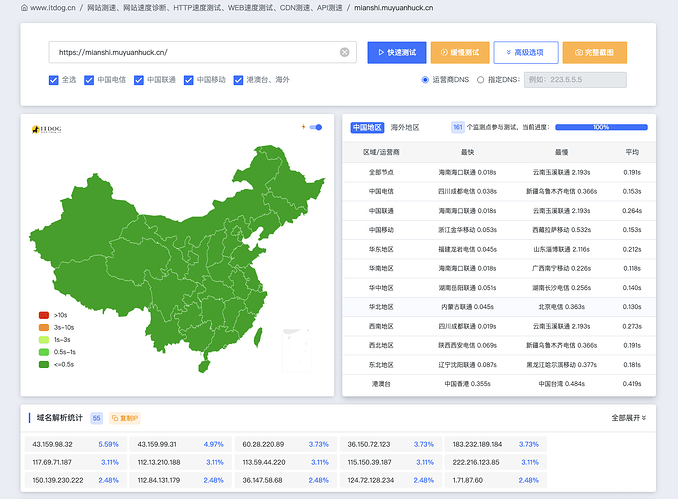Click the 100% progress bar
The width and height of the screenshot is (678, 499).
pos(601,127)
